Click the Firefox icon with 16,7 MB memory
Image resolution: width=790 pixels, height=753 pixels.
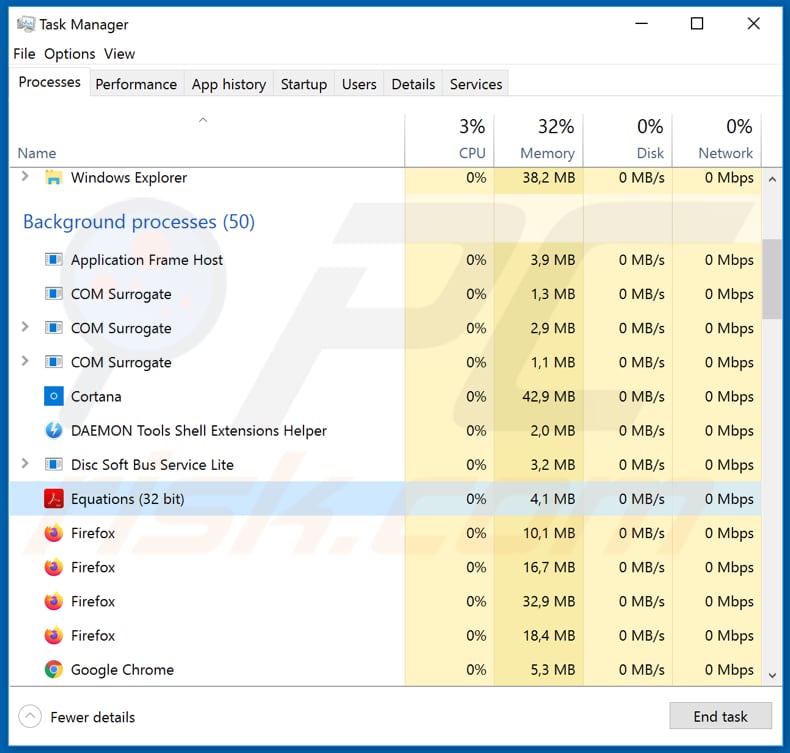(53, 567)
